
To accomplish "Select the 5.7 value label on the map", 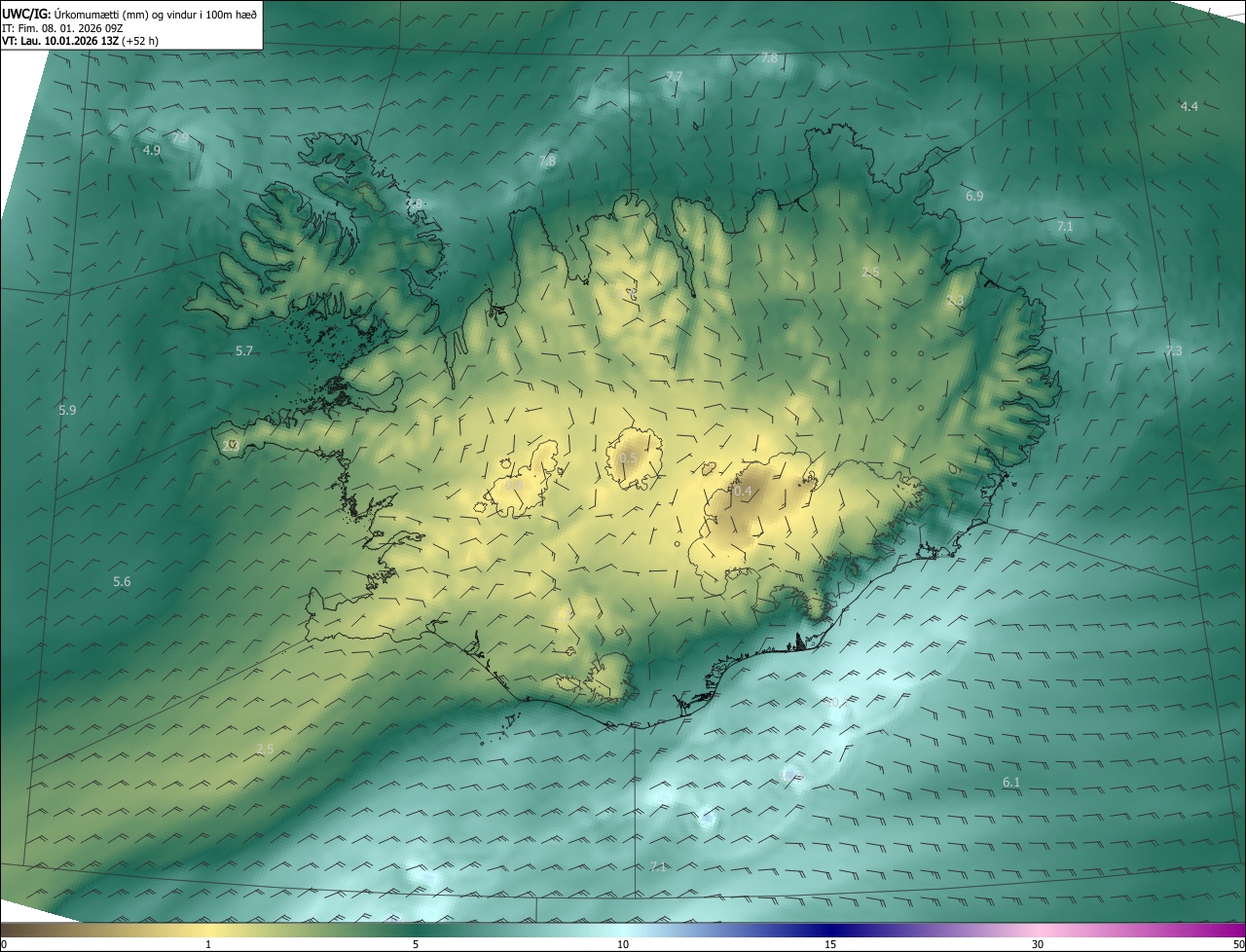I will tap(244, 350).
